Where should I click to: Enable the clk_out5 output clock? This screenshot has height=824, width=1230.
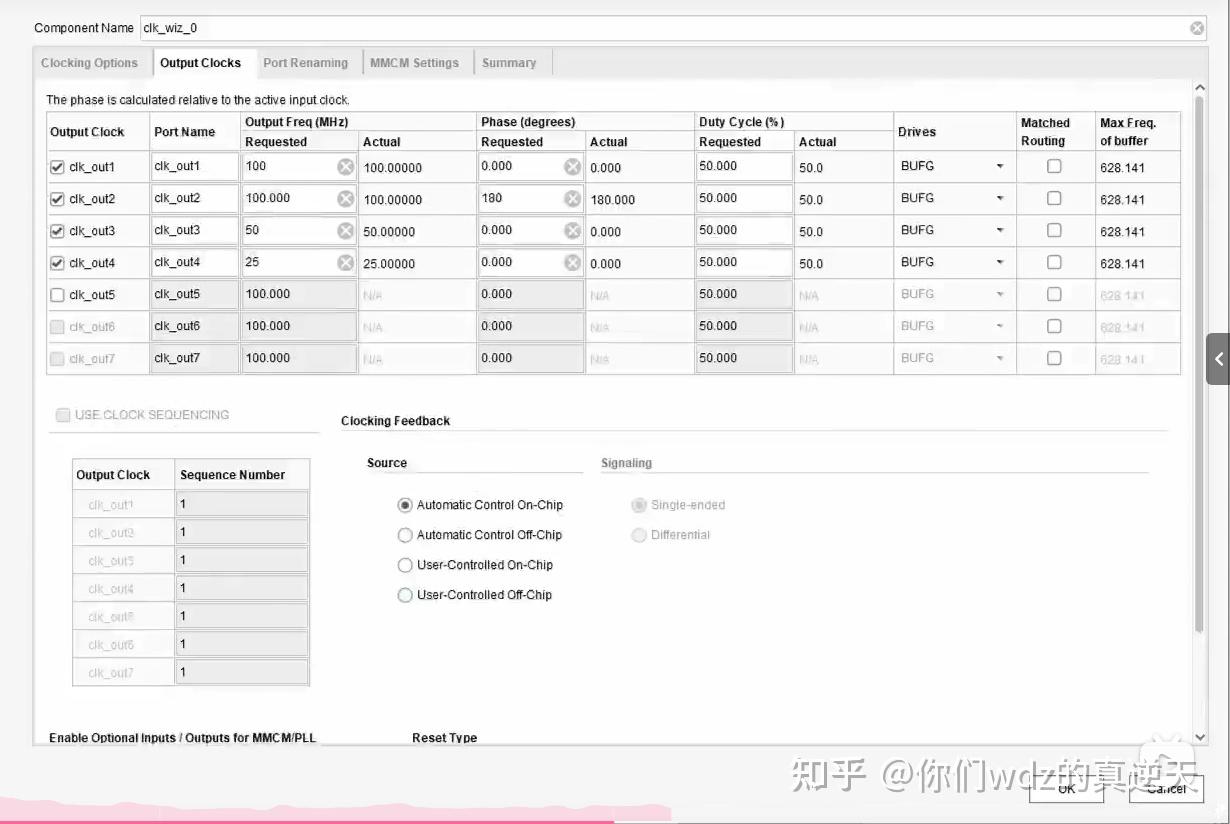pyautogui.click(x=57, y=294)
